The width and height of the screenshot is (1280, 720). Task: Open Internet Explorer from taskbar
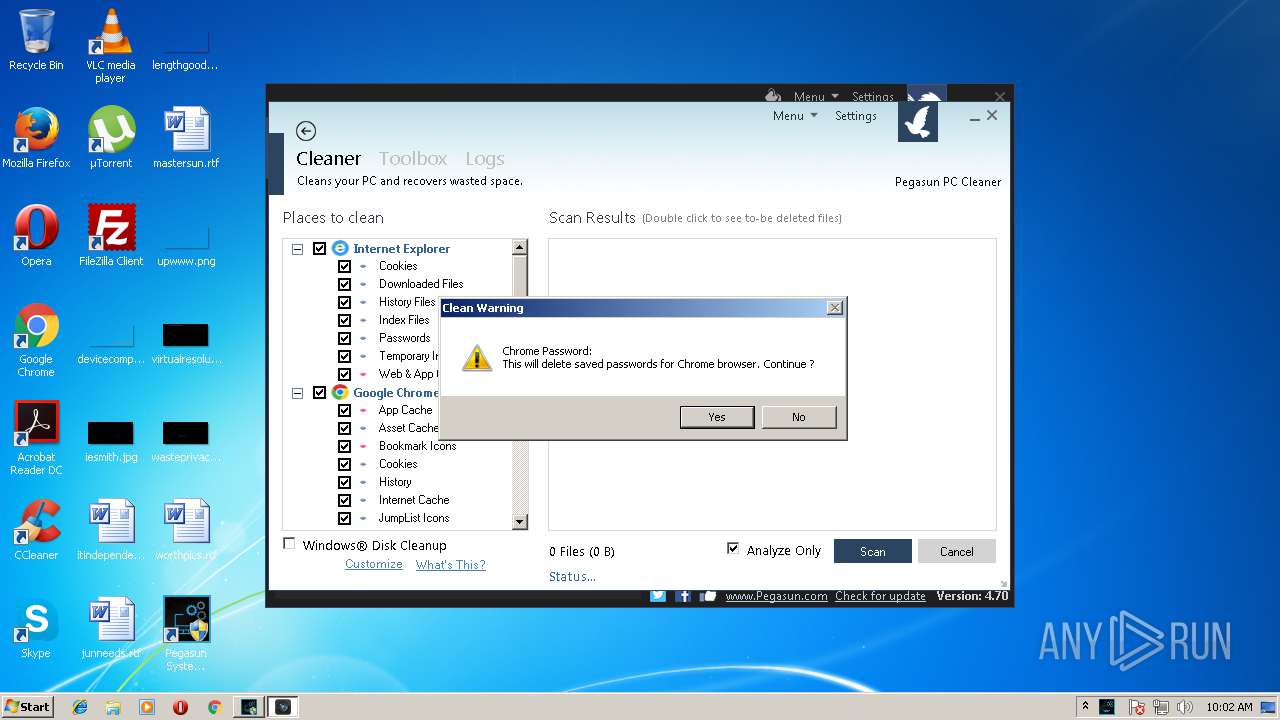click(x=80, y=707)
